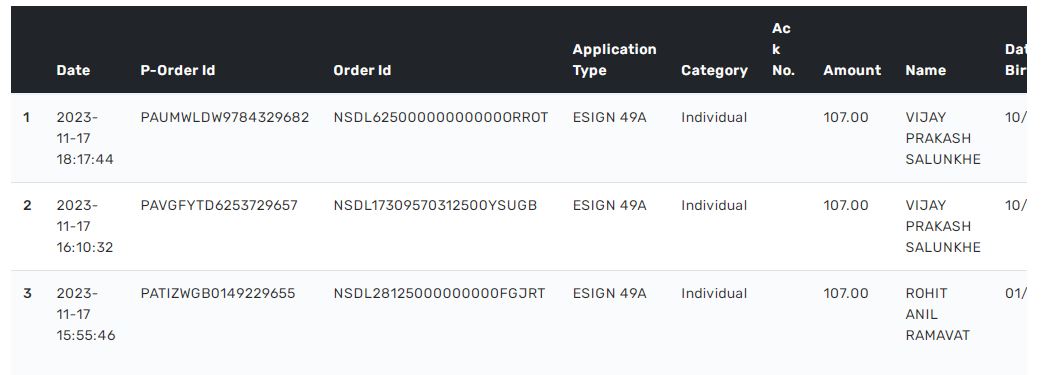Viewport: 1045px width, 375px height.
Task: Click the Date column header
Action: [x=73, y=71]
